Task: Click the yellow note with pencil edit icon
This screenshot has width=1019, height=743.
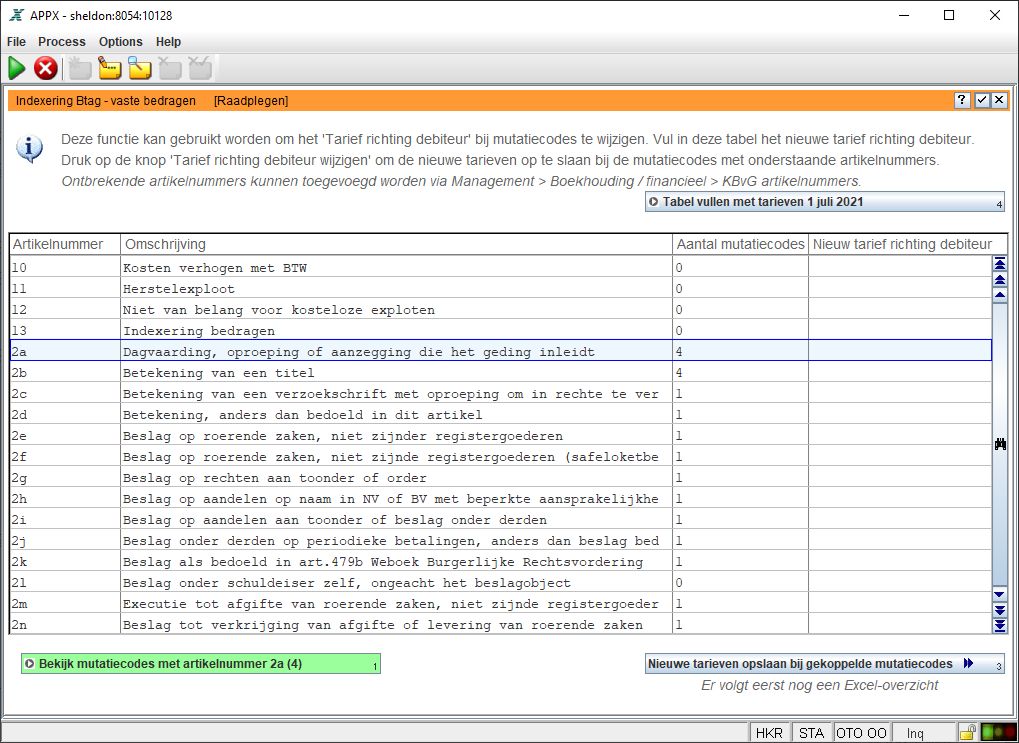Action: (110, 68)
